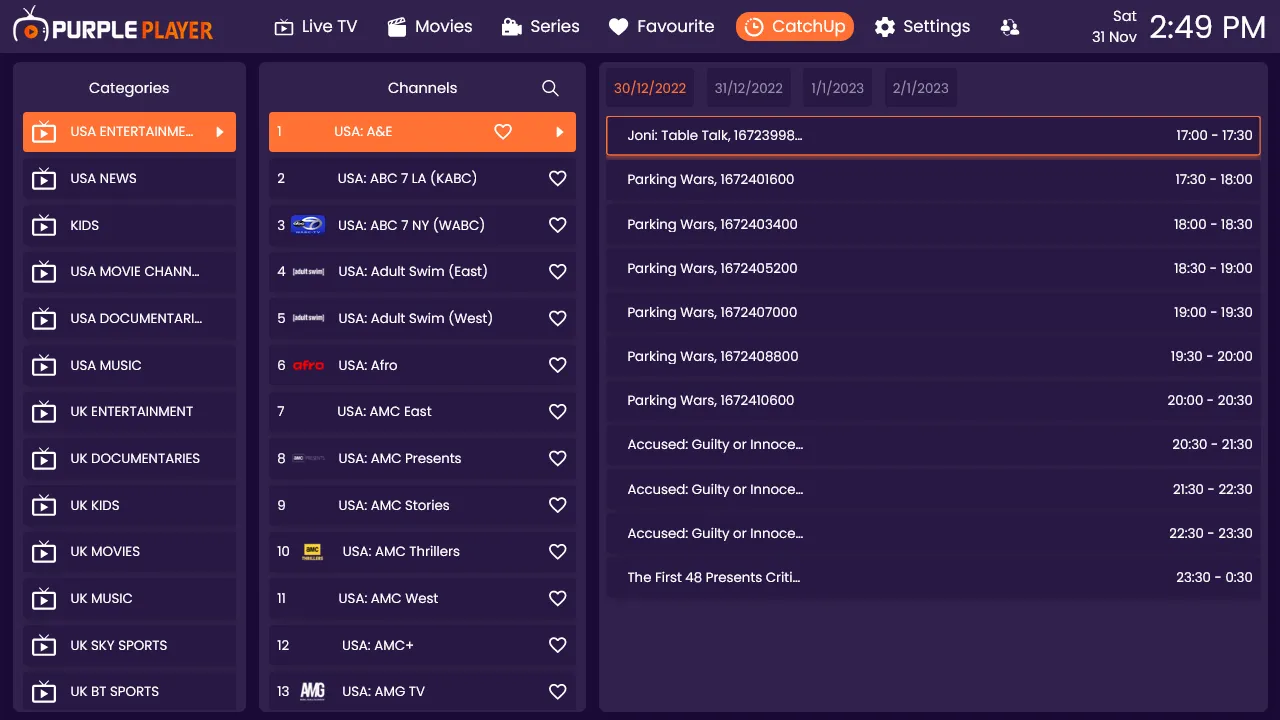Click the TV icon beside UK ENTERTAINMENT
This screenshot has width=1280, height=720.
(x=44, y=412)
